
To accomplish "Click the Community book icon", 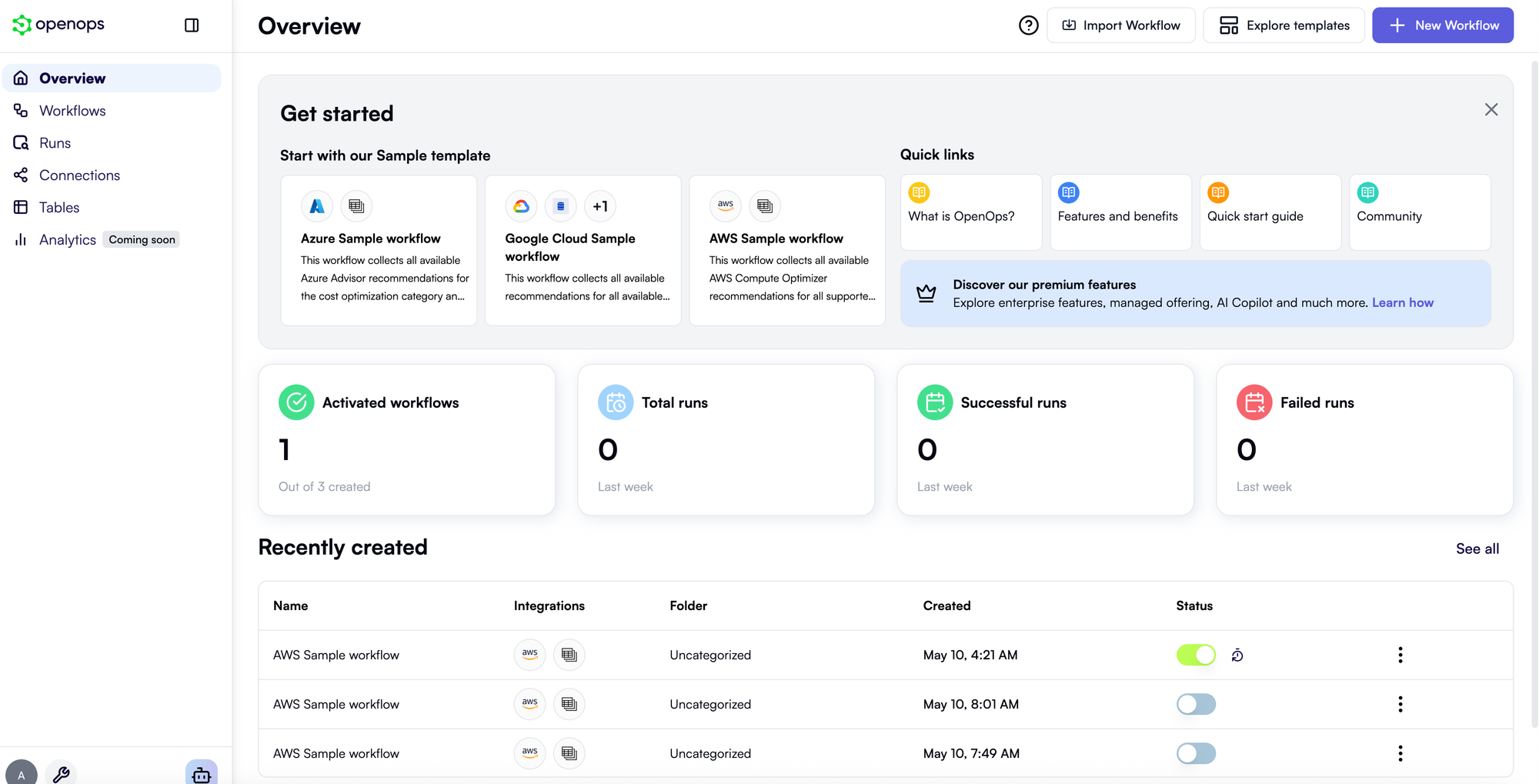I will pos(1367,192).
